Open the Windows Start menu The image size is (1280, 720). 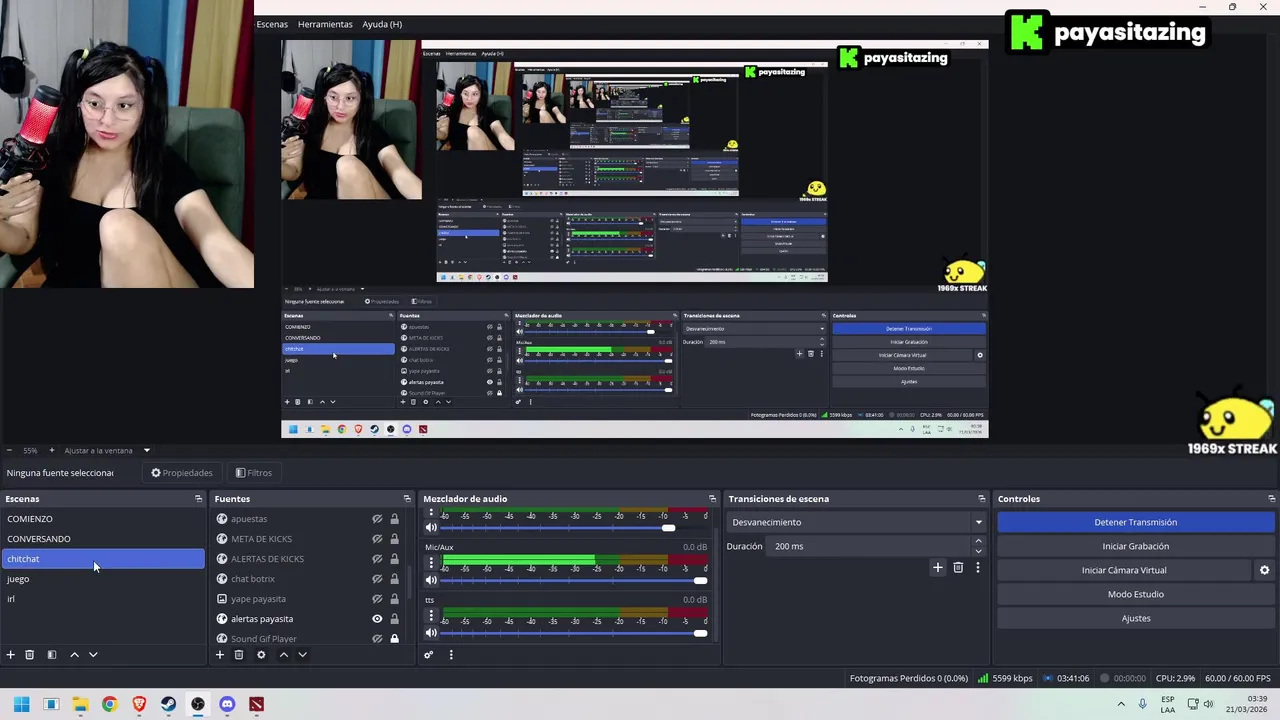[x=21, y=704]
